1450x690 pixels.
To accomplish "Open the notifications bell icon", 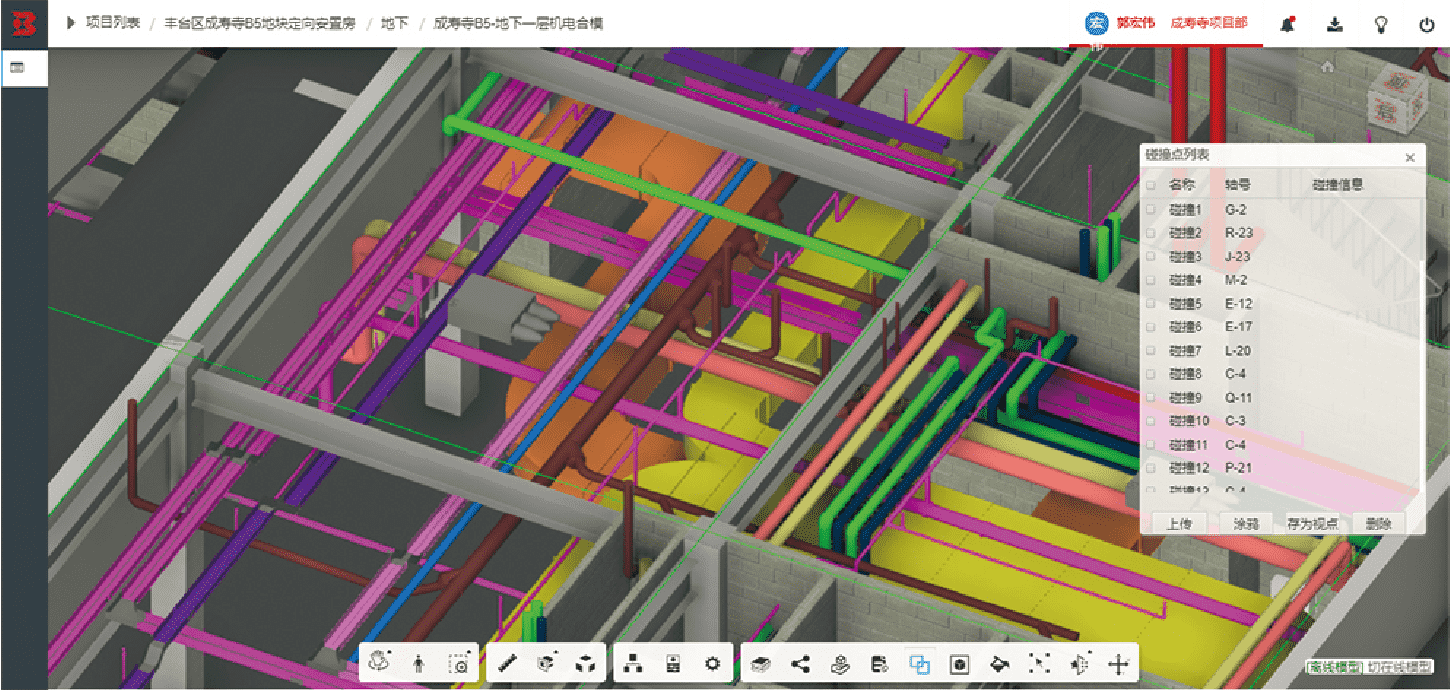I will pyautogui.click(x=1288, y=24).
